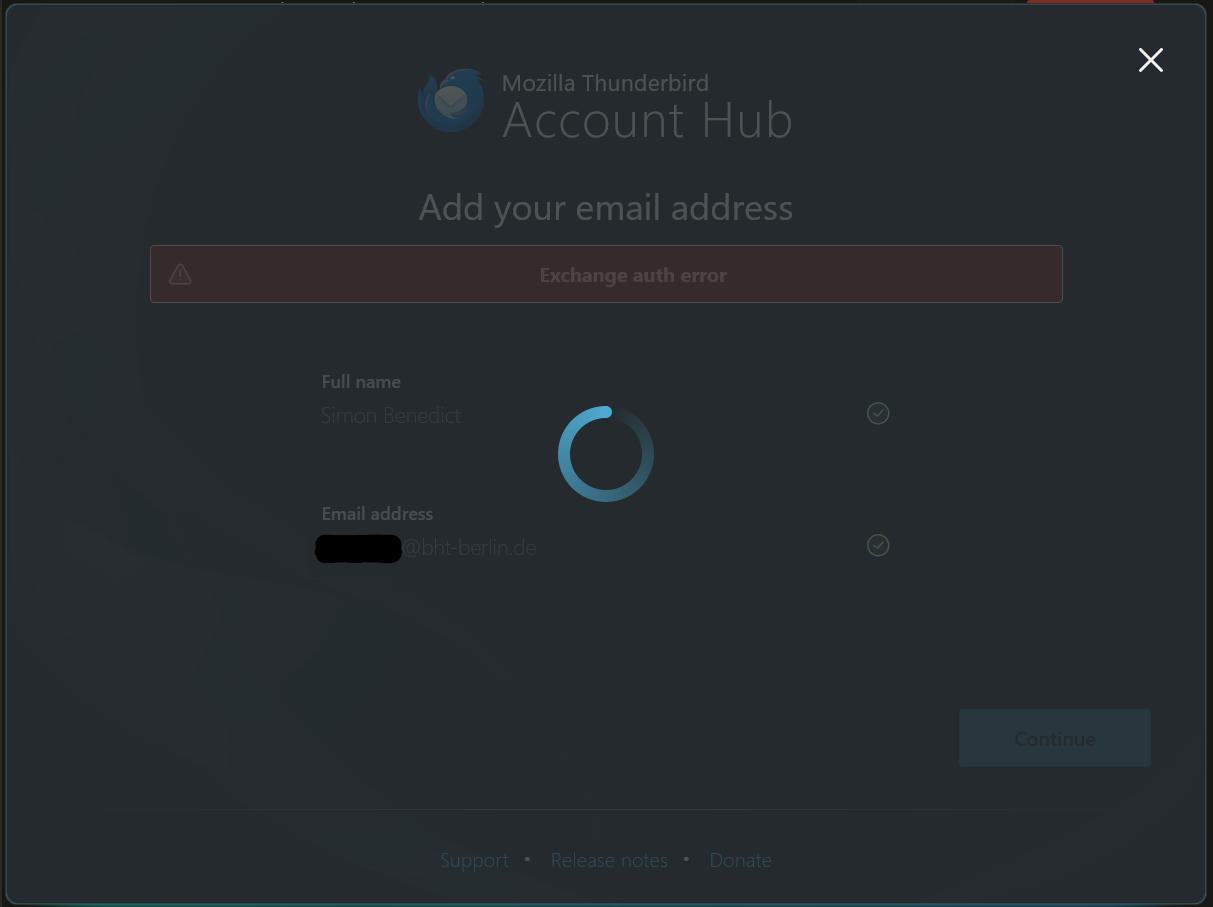Click the Account Hub title text
Screen dimensions: 1213x907
point(647,121)
